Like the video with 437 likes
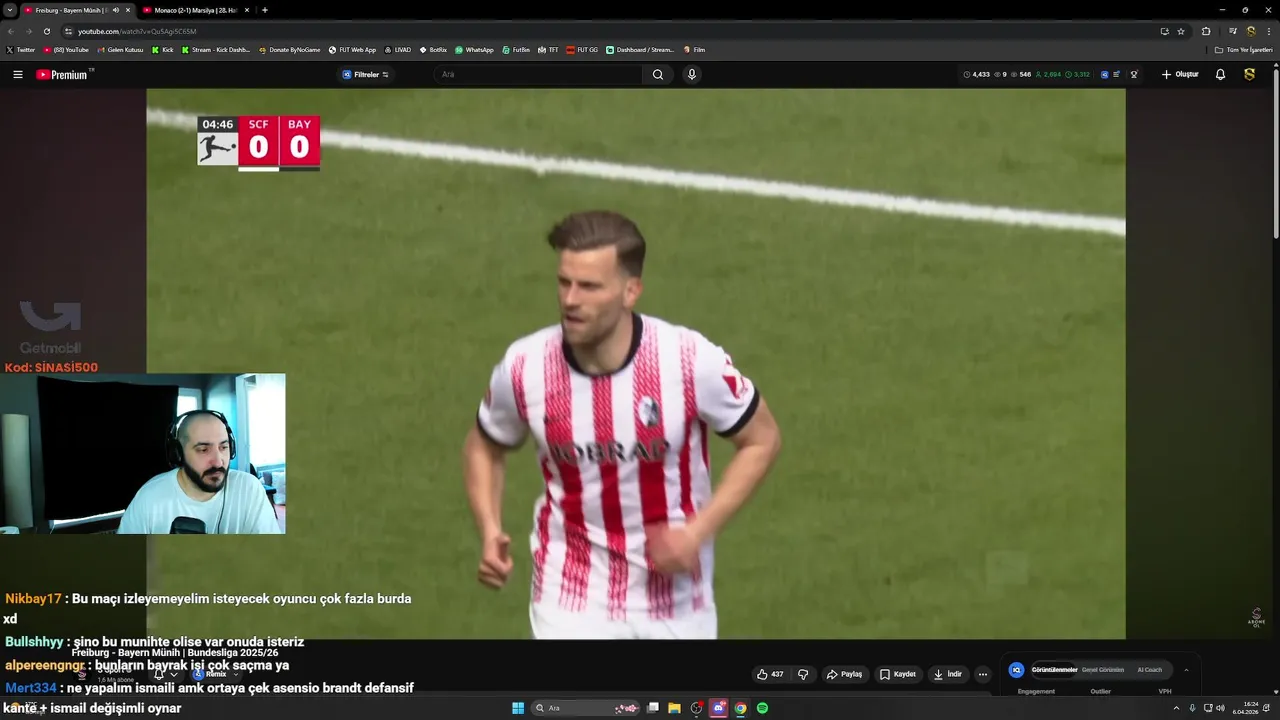 [x=770, y=674]
